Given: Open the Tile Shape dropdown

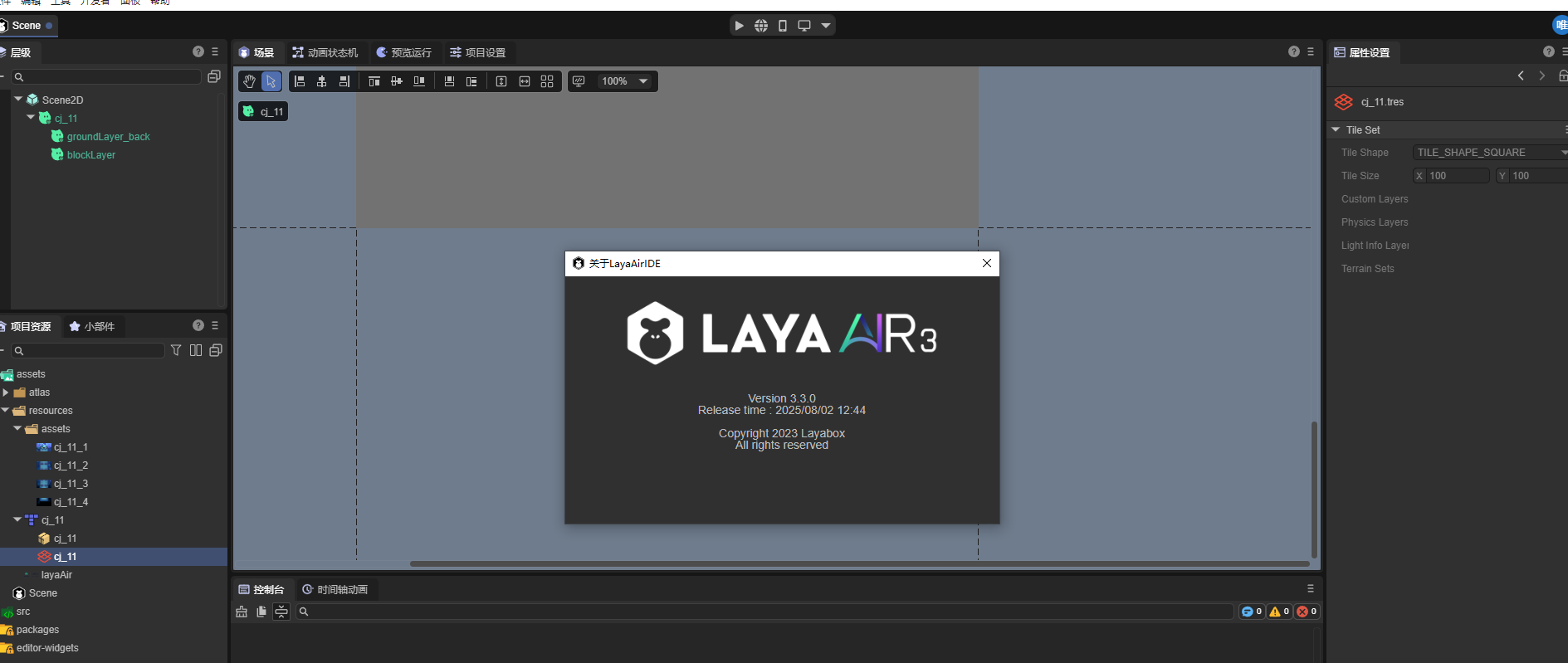Looking at the screenshot, I should click(1490, 153).
